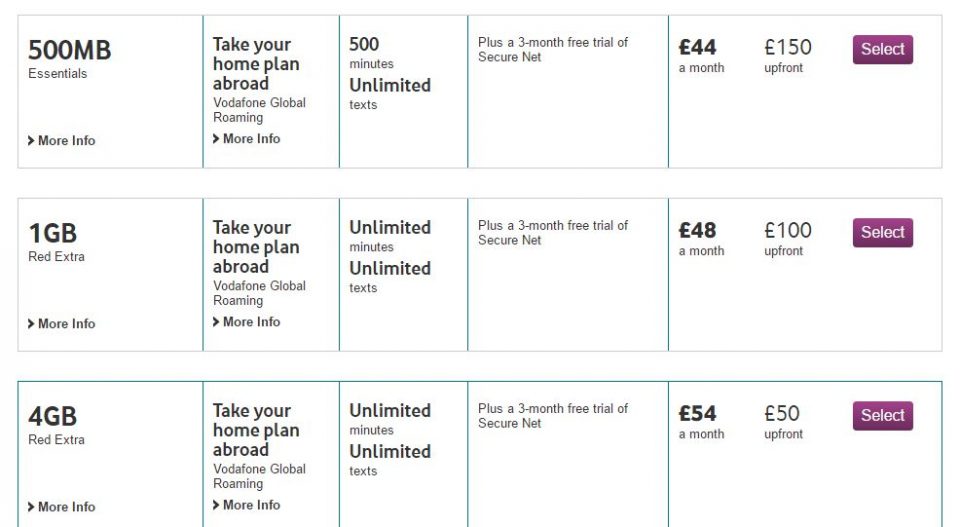Click Secure Net trial text in 4GB plan
960x527 pixels.
pos(553,416)
